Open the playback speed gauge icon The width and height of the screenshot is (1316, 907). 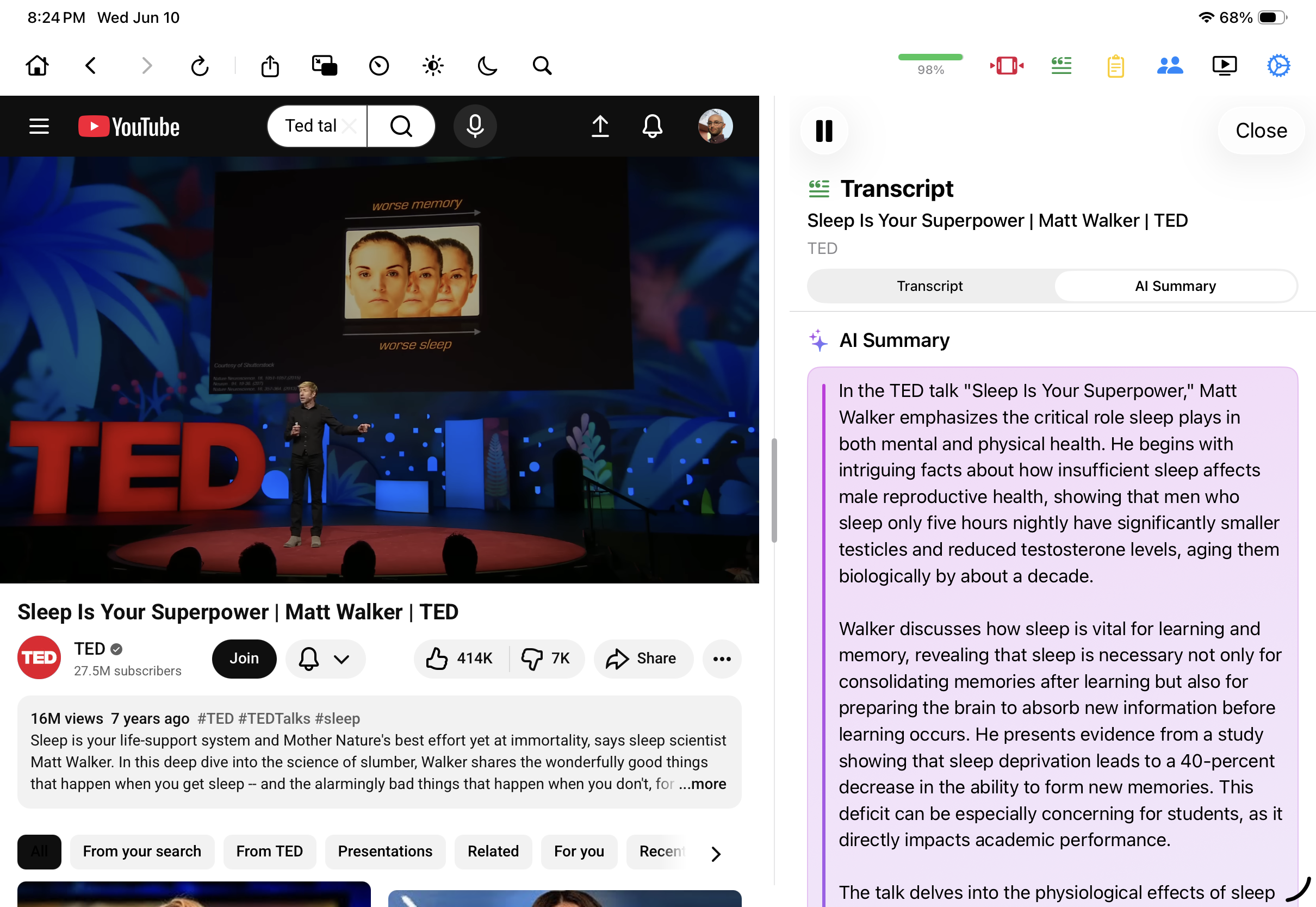(x=379, y=66)
